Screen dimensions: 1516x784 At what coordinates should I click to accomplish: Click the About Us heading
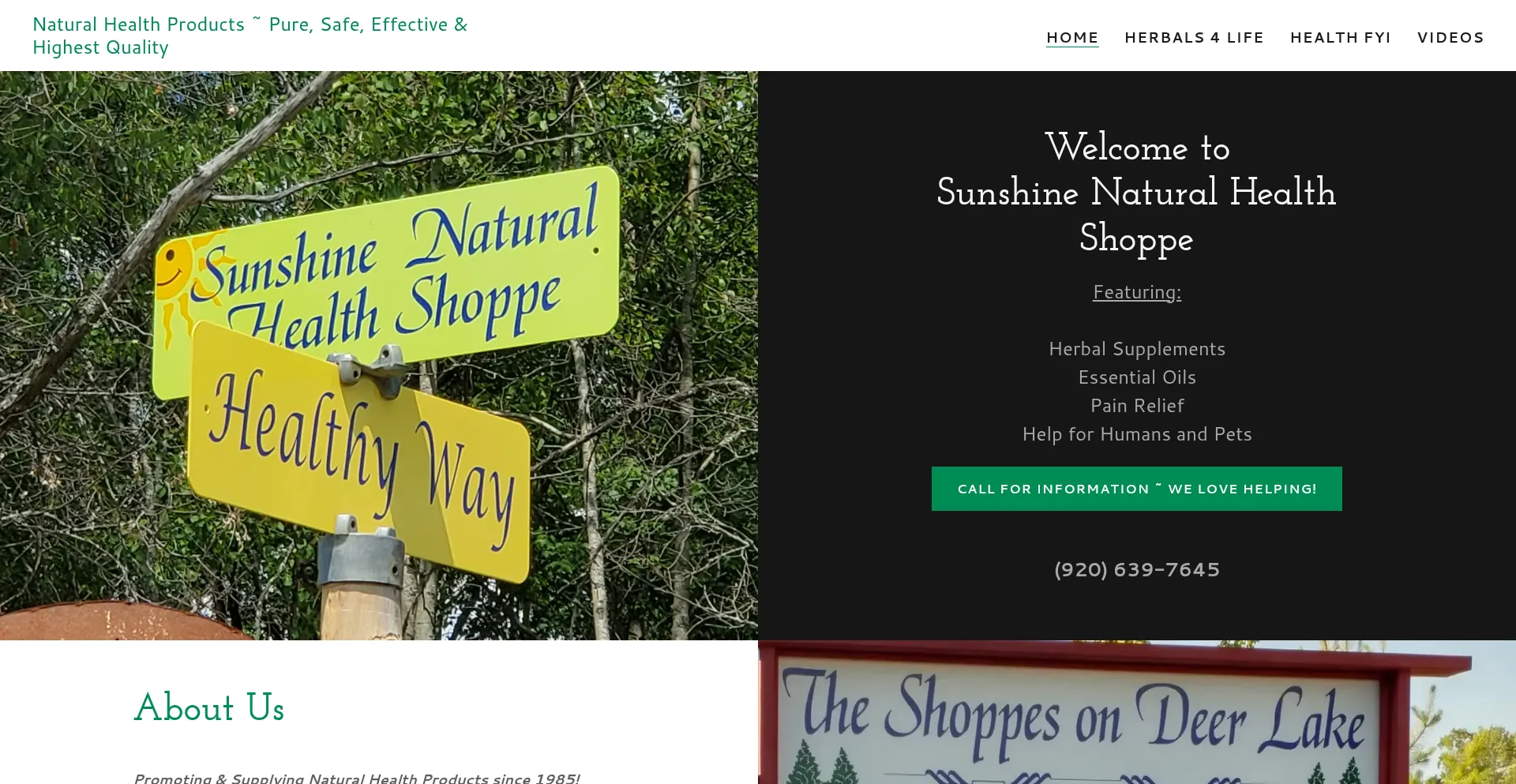pos(209,707)
